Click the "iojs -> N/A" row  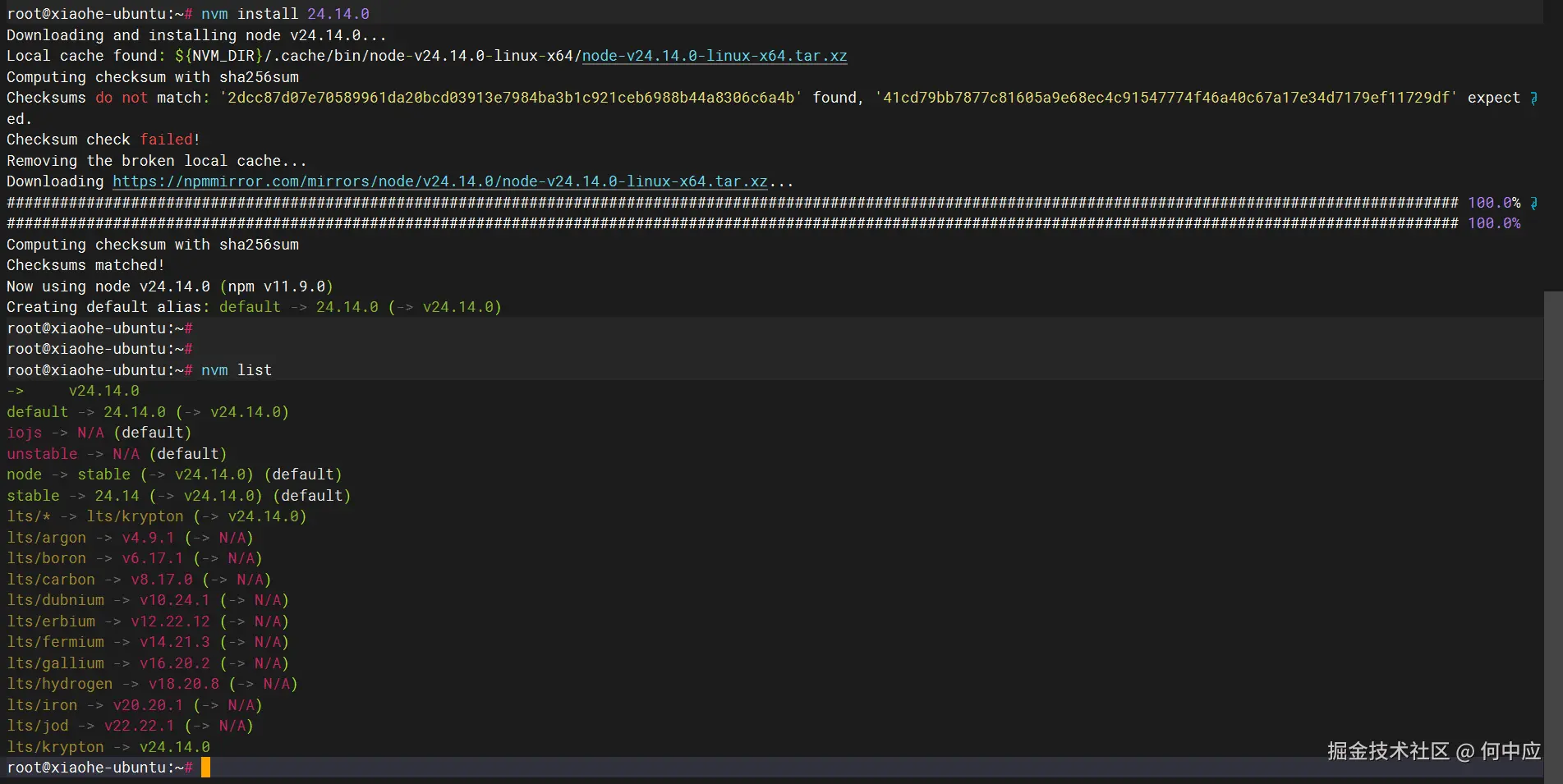click(99, 433)
